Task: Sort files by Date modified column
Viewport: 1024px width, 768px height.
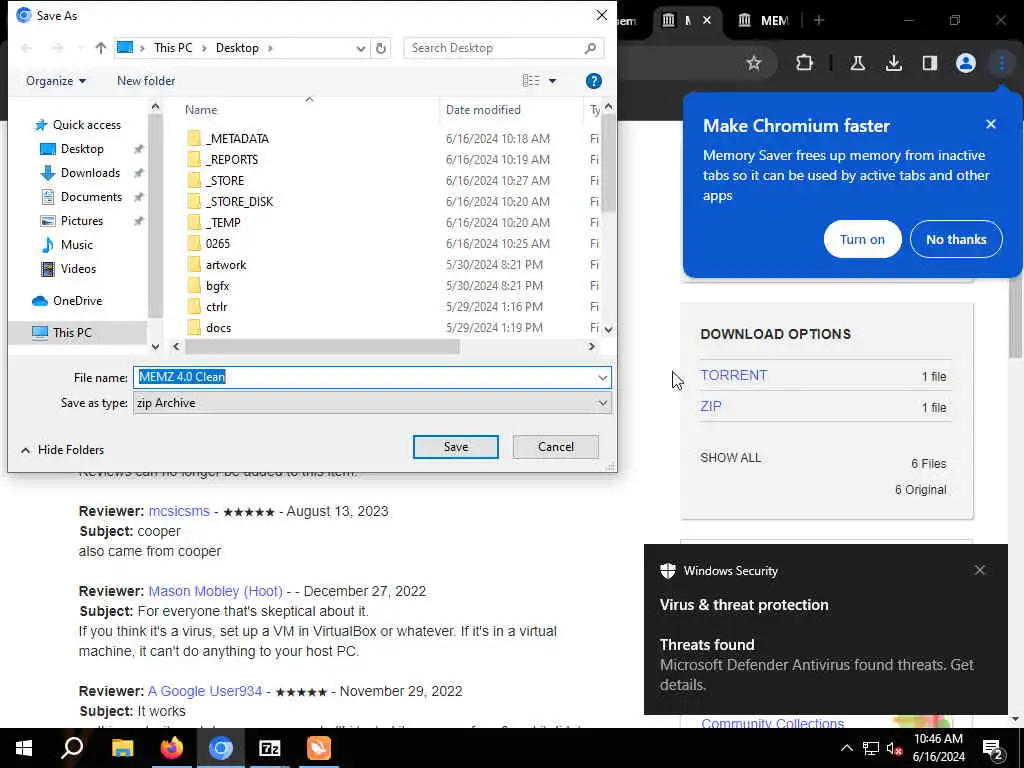Action: pyautogui.click(x=483, y=110)
